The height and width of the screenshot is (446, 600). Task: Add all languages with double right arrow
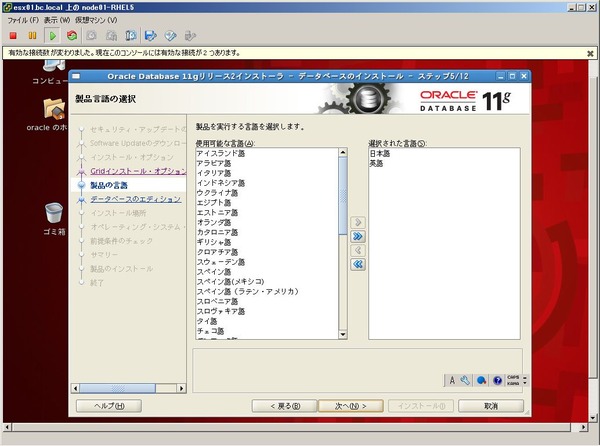coord(358,236)
